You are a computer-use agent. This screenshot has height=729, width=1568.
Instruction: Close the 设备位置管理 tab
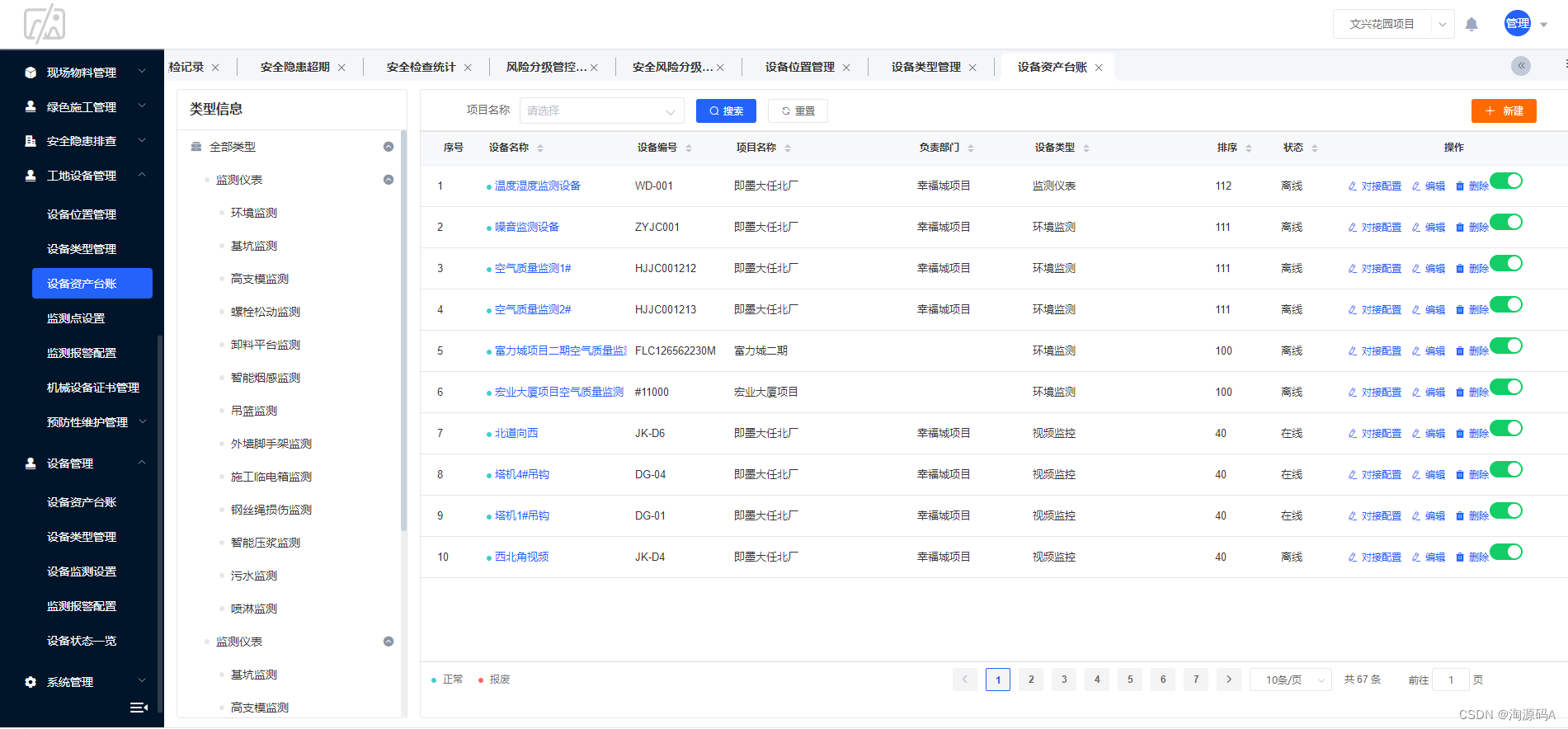846,68
